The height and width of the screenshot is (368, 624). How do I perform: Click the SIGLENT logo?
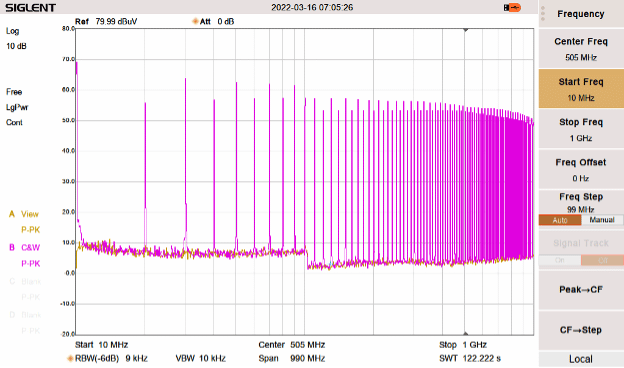click(x=30, y=8)
